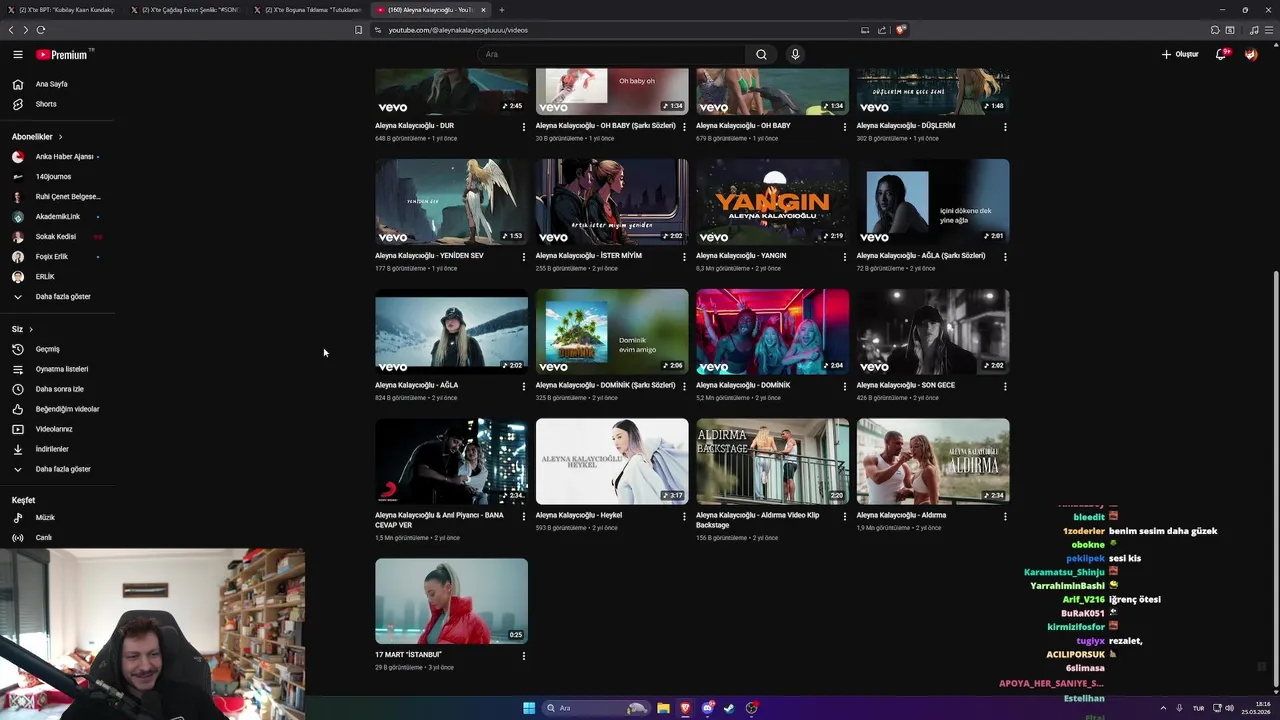The image size is (1280, 720).
Task: Play the YENİDEN SEV thumbnail
Action: click(451, 202)
